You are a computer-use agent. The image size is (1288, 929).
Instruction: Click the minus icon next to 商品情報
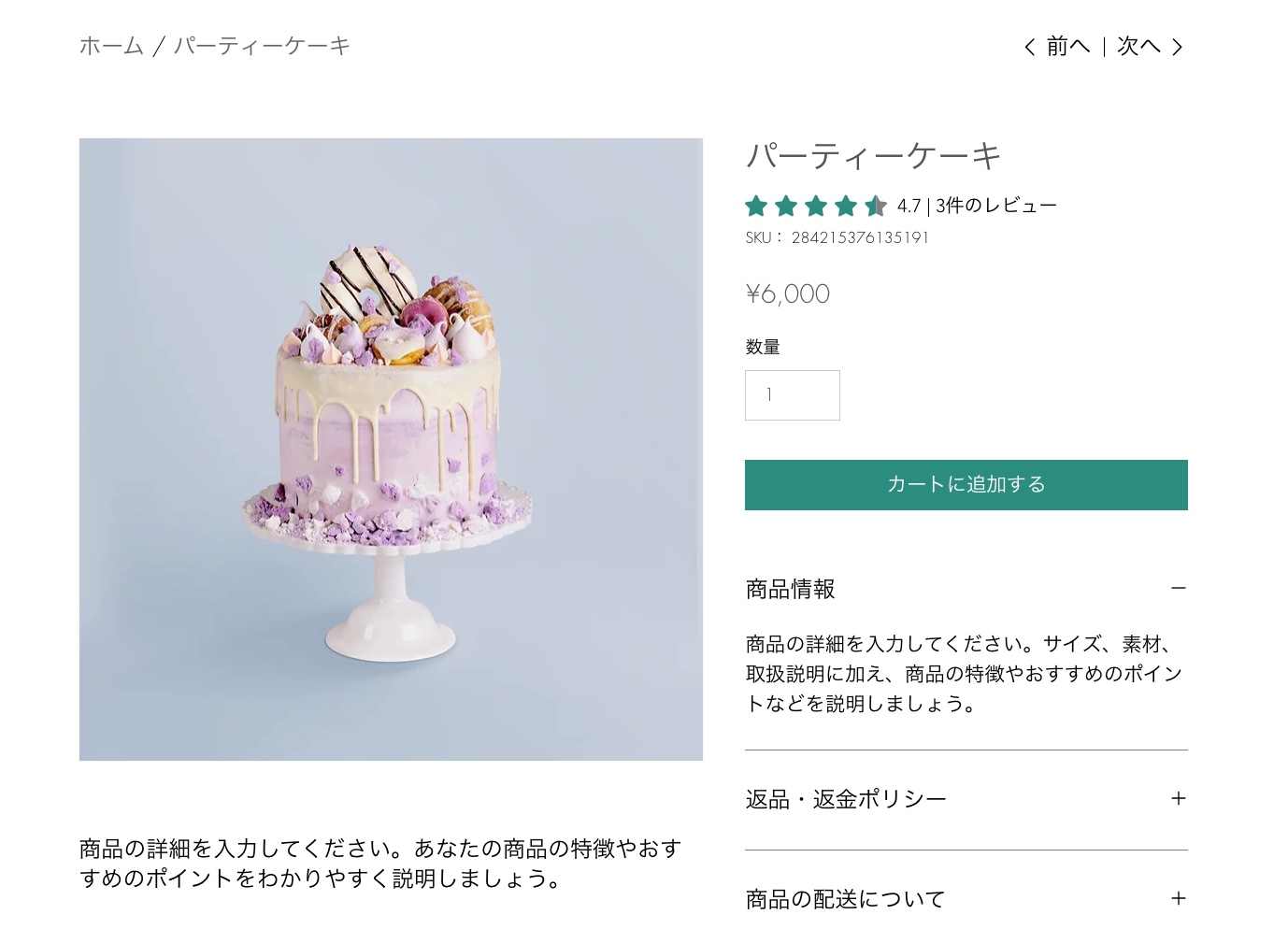pyautogui.click(x=1179, y=588)
